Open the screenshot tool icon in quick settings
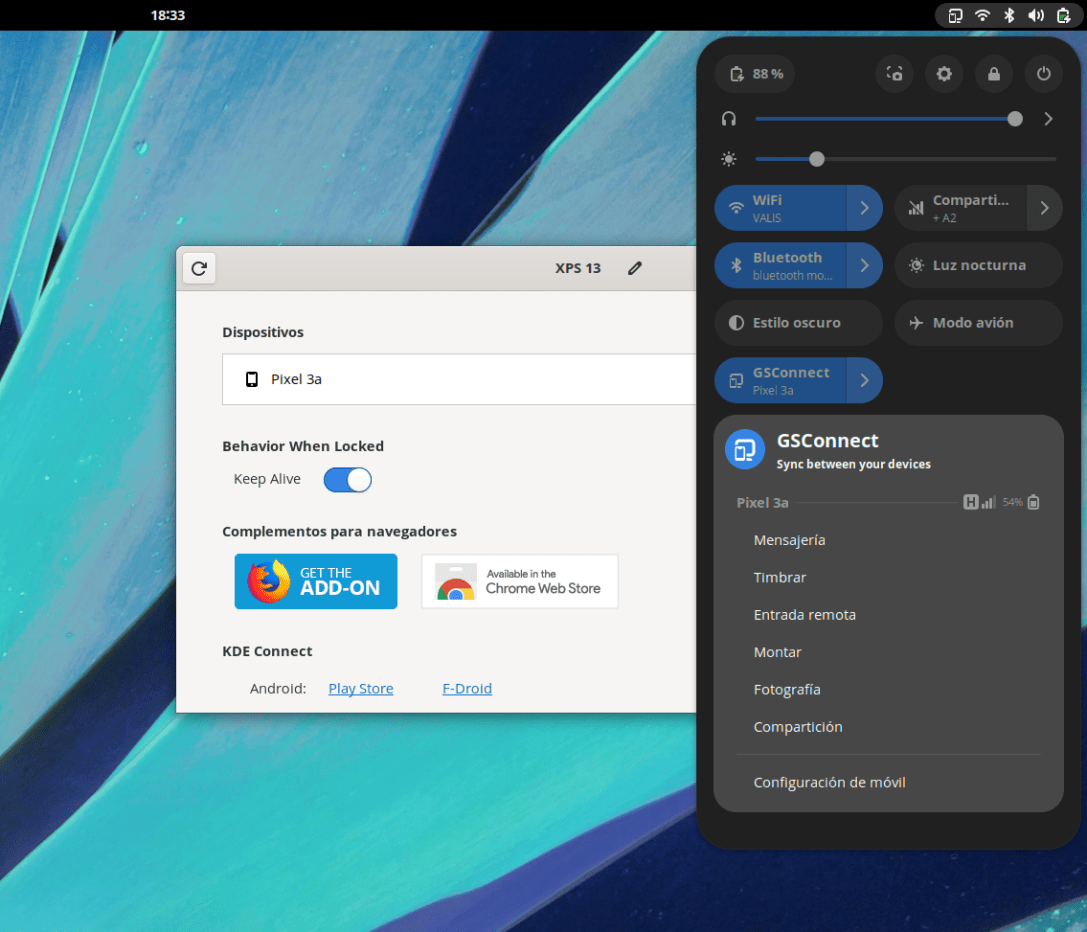Screen dimensions: 1087x932 coord(894,74)
